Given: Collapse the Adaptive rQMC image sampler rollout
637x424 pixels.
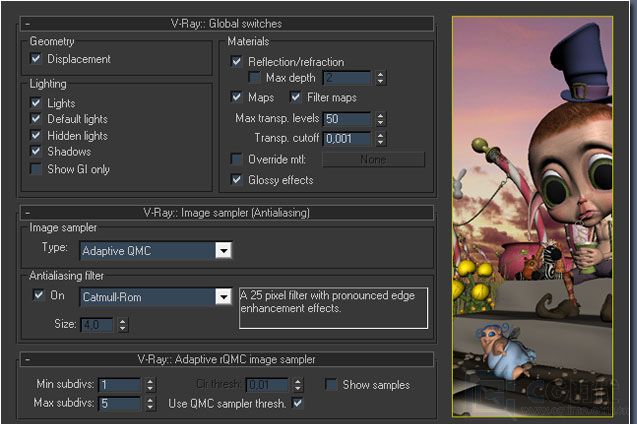Looking at the screenshot, I should 27,358.
